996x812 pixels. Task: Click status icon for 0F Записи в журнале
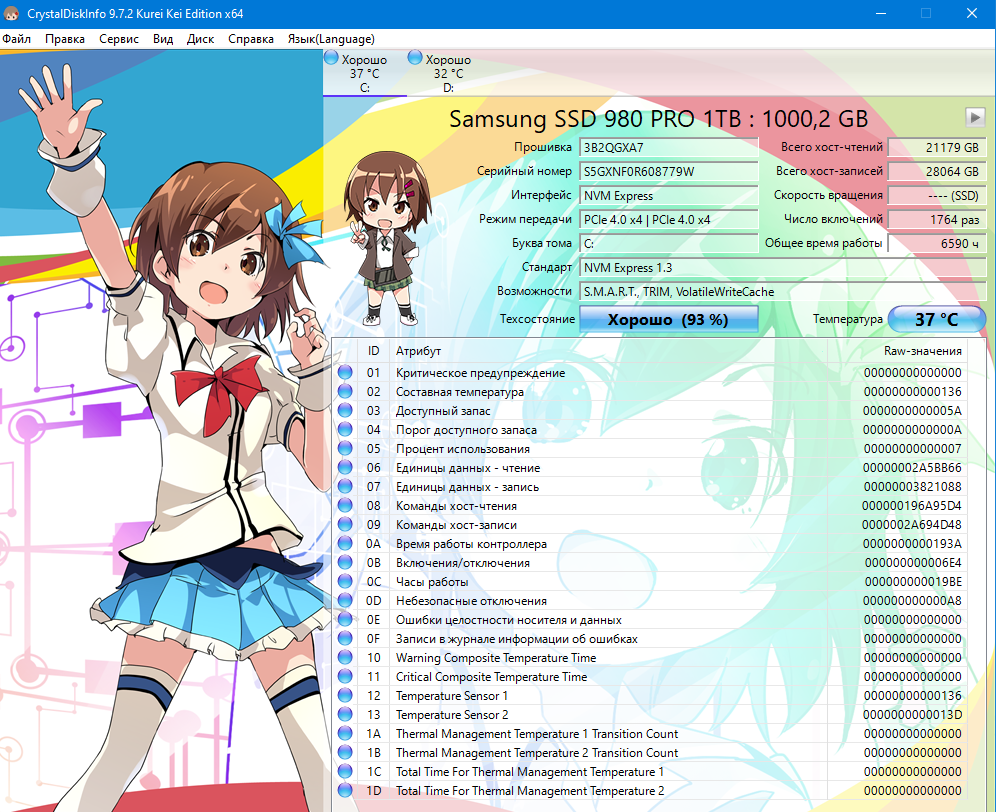[345, 639]
